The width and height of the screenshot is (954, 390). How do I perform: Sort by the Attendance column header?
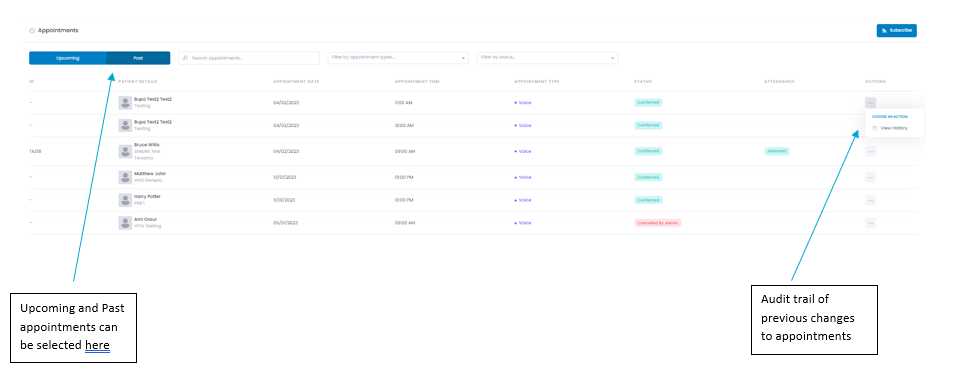click(779, 82)
